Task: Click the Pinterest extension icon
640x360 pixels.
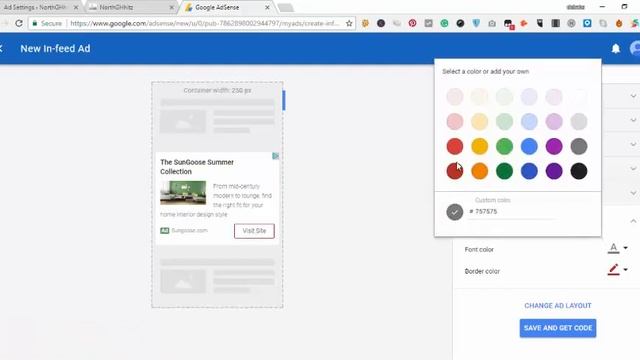Action: (412, 23)
